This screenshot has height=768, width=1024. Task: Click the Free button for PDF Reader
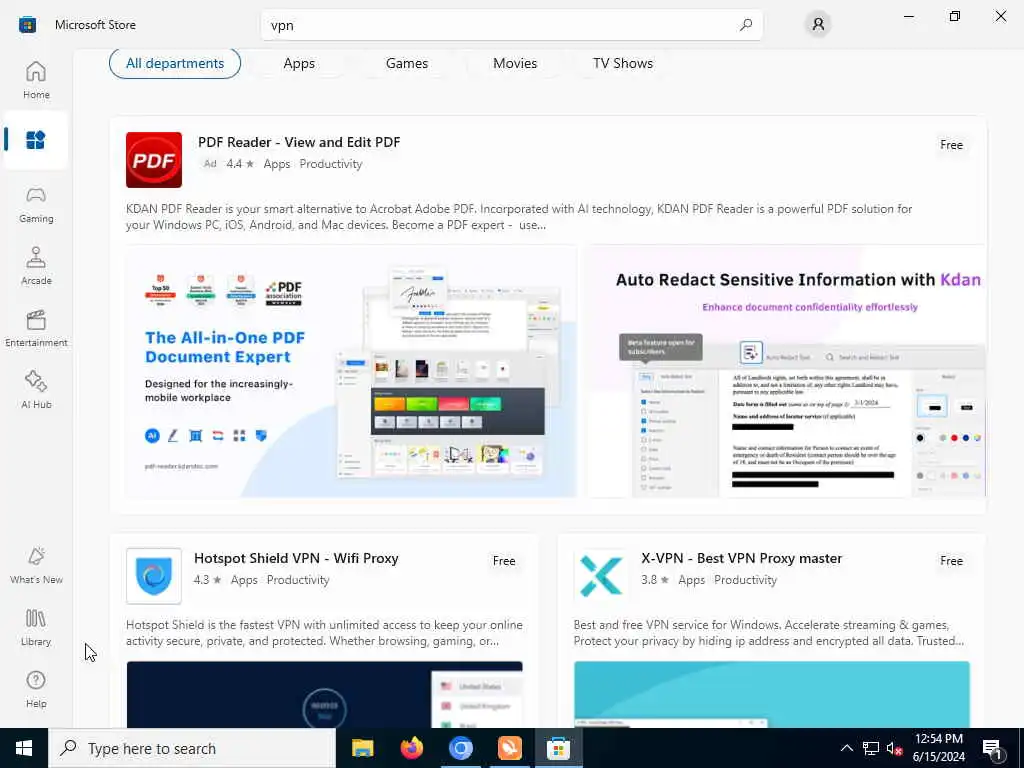tap(952, 145)
